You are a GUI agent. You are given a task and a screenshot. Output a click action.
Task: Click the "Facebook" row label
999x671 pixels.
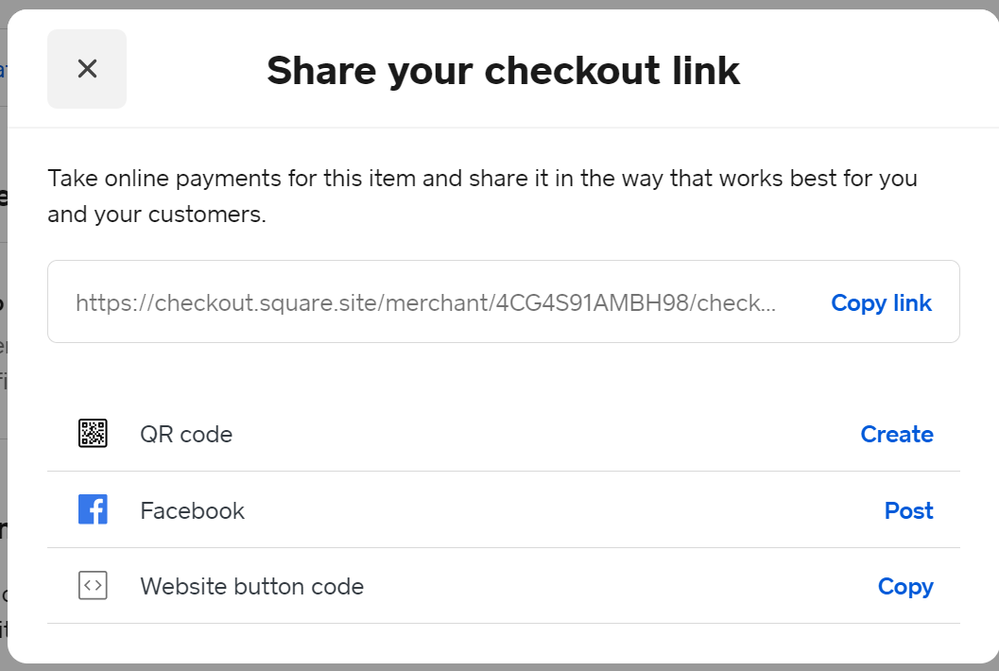[x=192, y=510]
